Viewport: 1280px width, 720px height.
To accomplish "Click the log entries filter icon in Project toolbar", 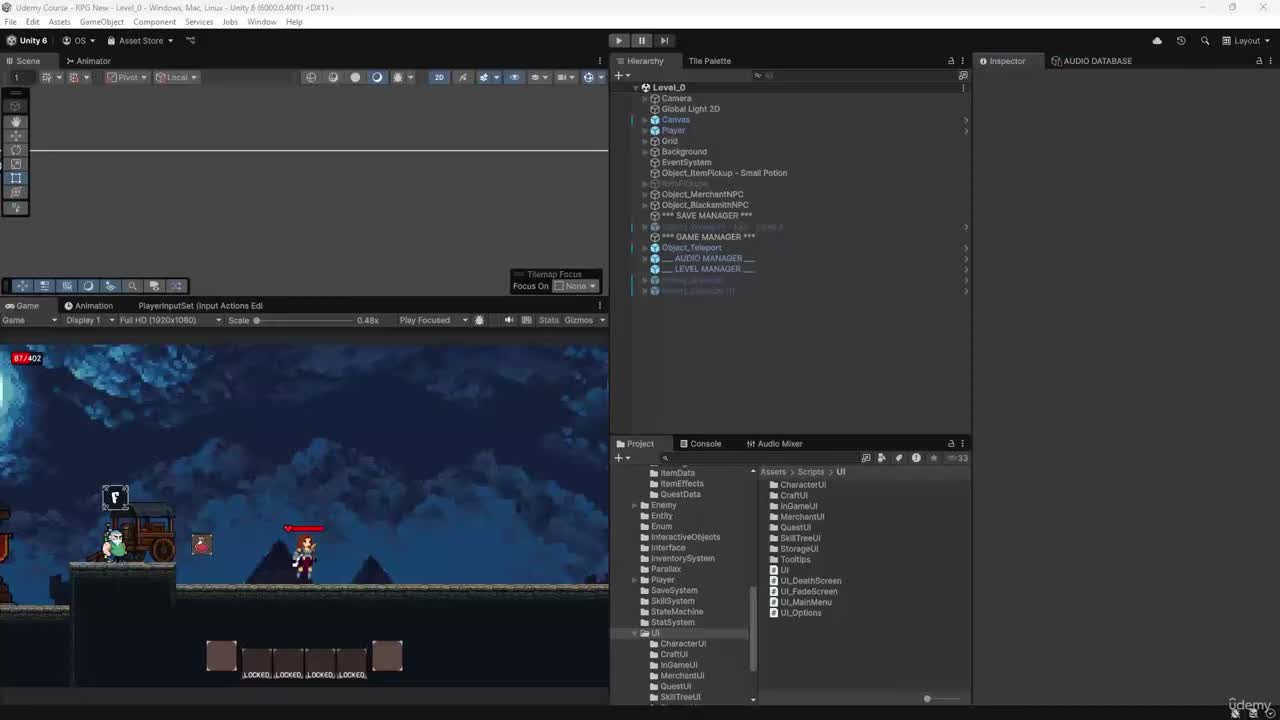I will [916, 458].
